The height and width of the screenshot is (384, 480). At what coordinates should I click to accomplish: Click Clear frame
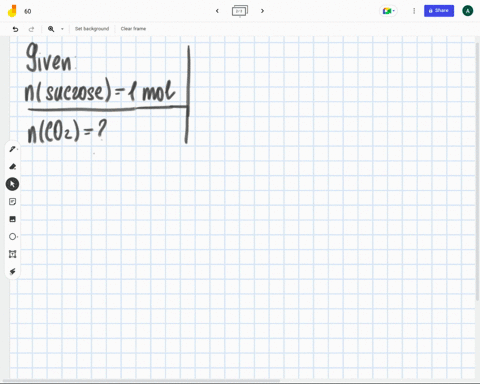point(133,29)
